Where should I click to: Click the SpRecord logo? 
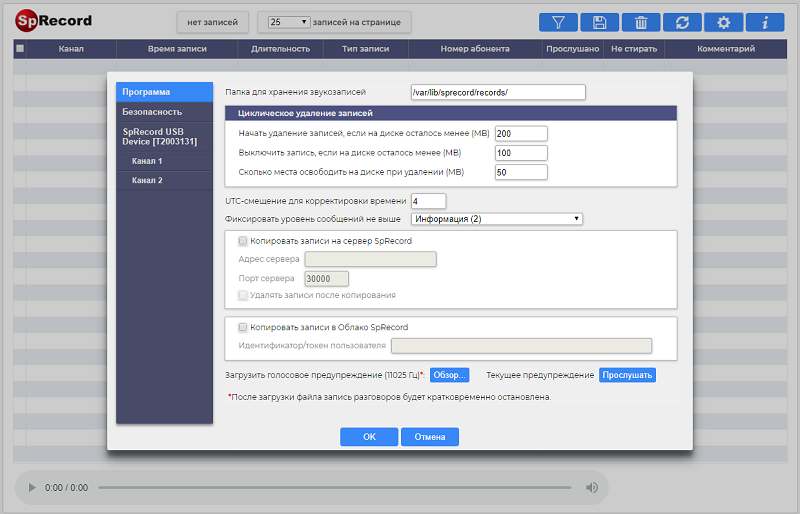(54, 21)
